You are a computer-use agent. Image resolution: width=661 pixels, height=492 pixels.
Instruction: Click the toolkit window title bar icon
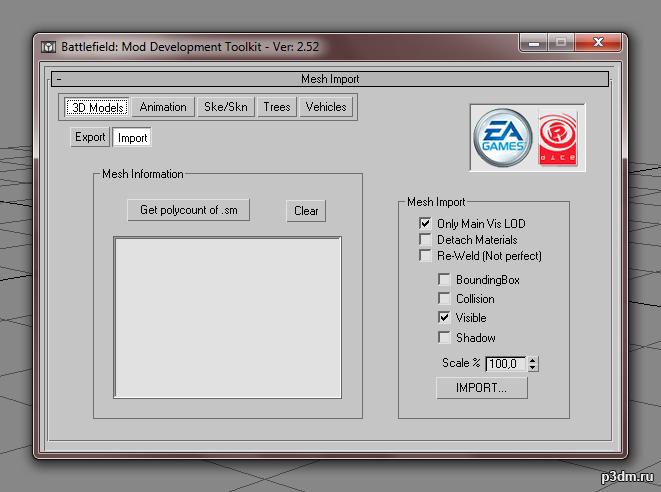(x=48, y=47)
